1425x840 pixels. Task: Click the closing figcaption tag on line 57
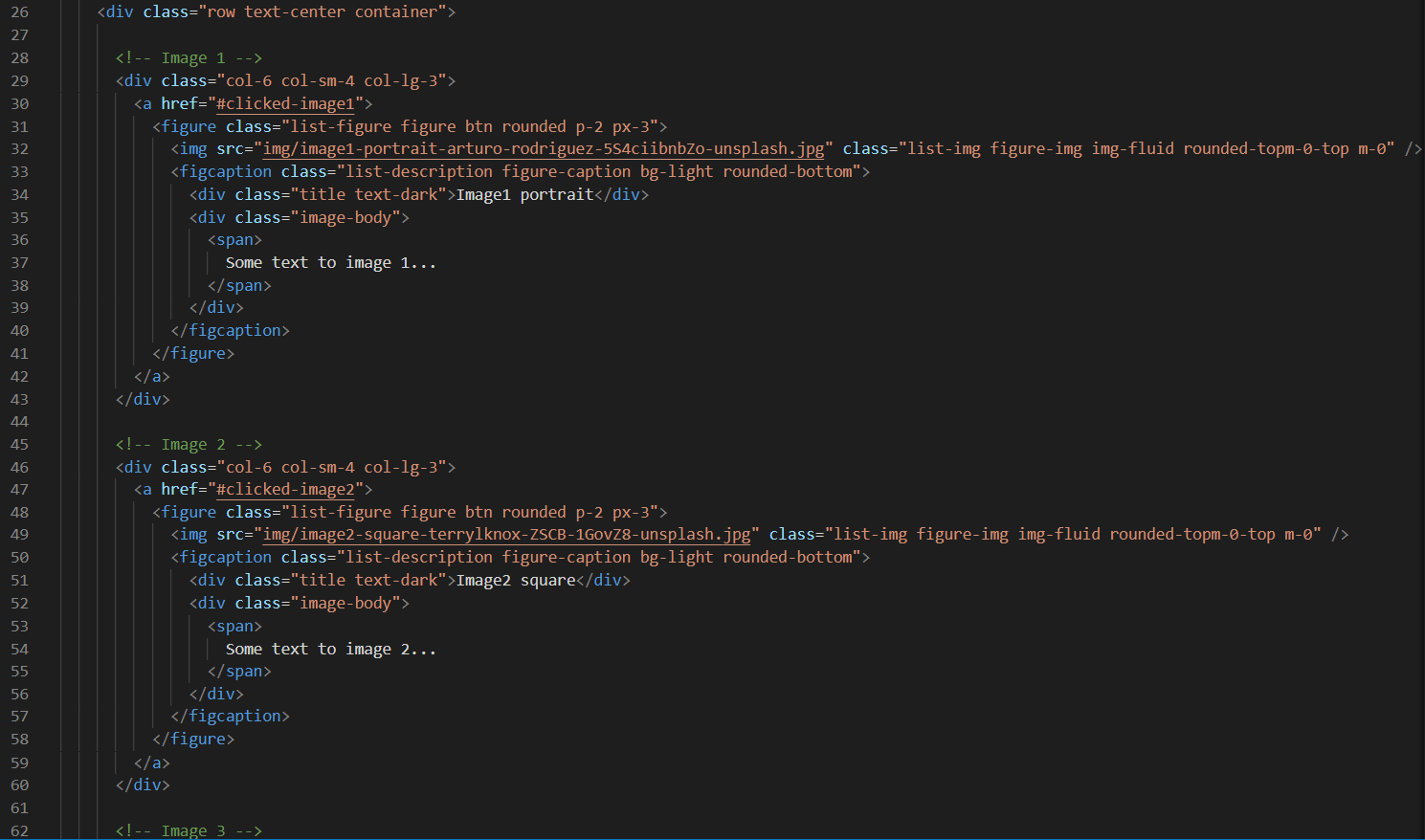[x=230, y=716]
